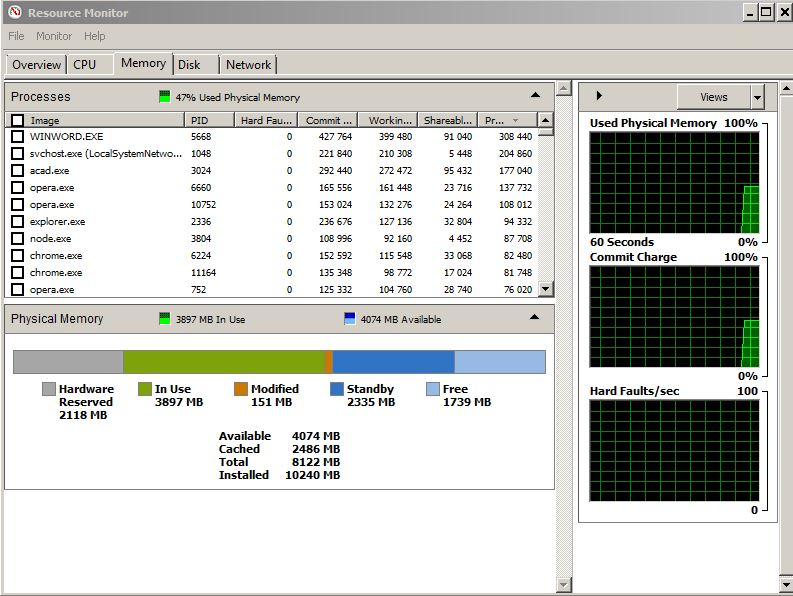
Task: Check the node.exe process checkbox
Action: pos(18,238)
